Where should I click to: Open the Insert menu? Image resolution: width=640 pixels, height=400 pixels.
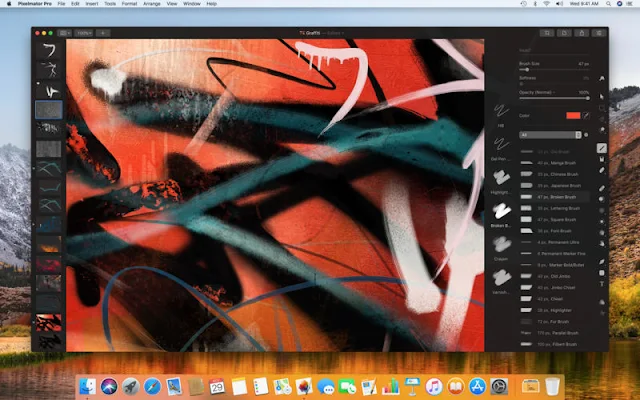coord(92,4)
